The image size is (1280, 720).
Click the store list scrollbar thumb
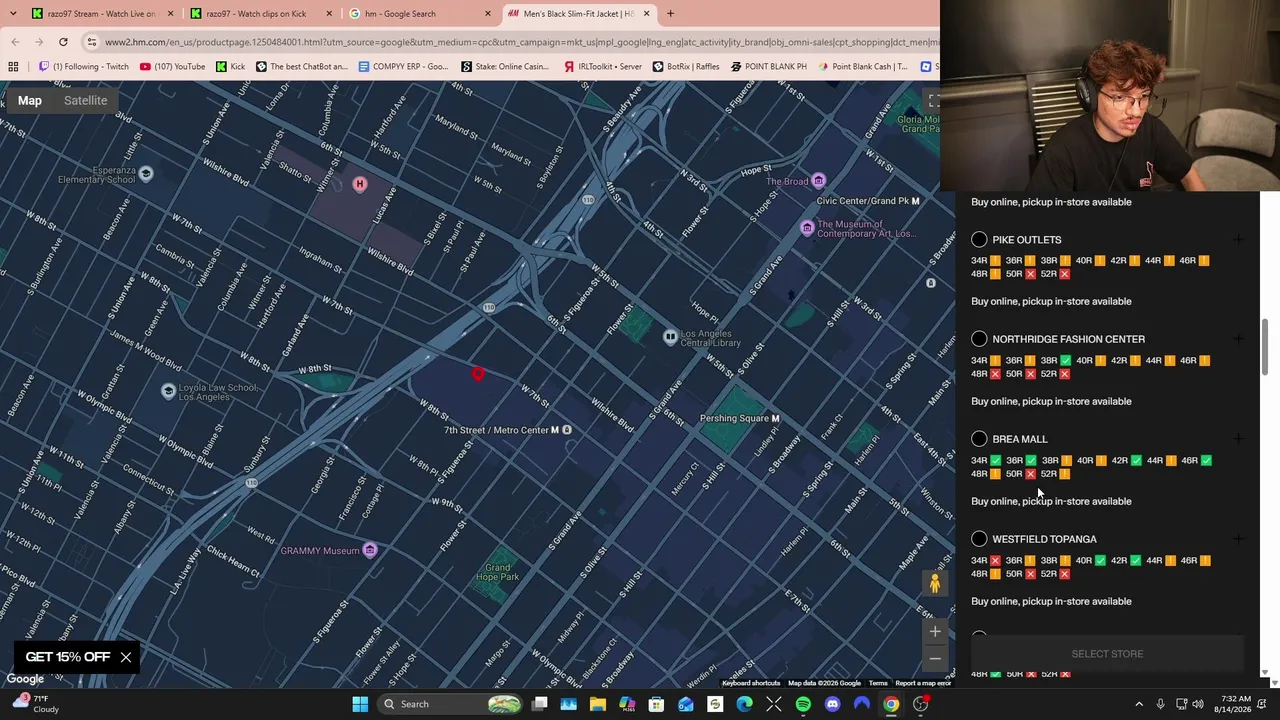(1266, 348)
